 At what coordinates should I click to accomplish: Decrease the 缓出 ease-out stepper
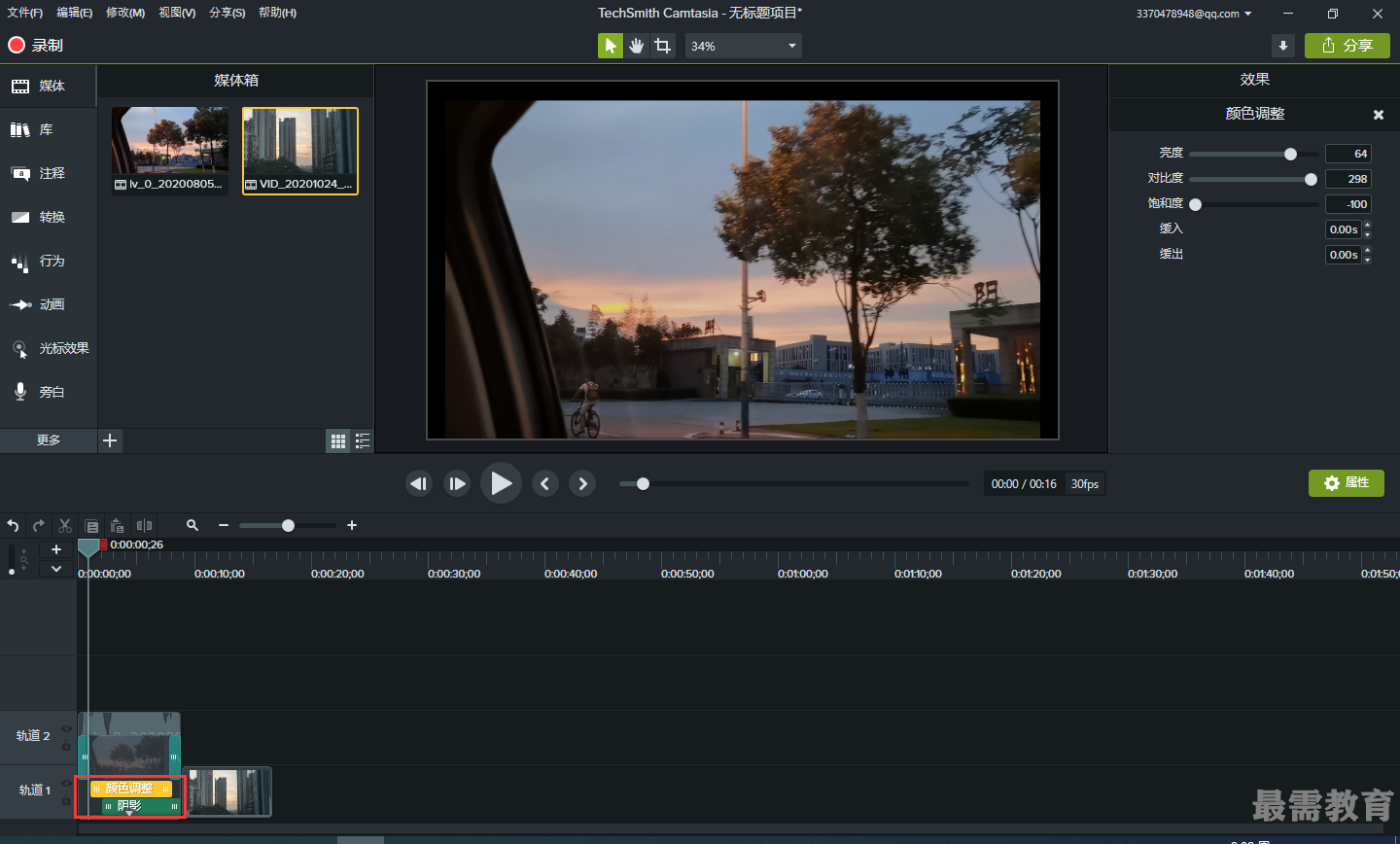pyautogui.click(x=1367, y=260)
